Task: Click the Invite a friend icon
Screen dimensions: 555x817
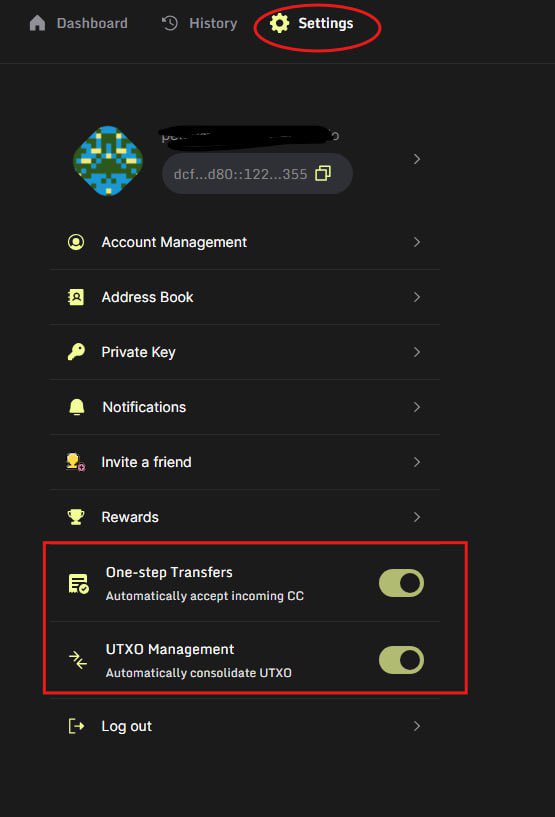Action: 76,462
